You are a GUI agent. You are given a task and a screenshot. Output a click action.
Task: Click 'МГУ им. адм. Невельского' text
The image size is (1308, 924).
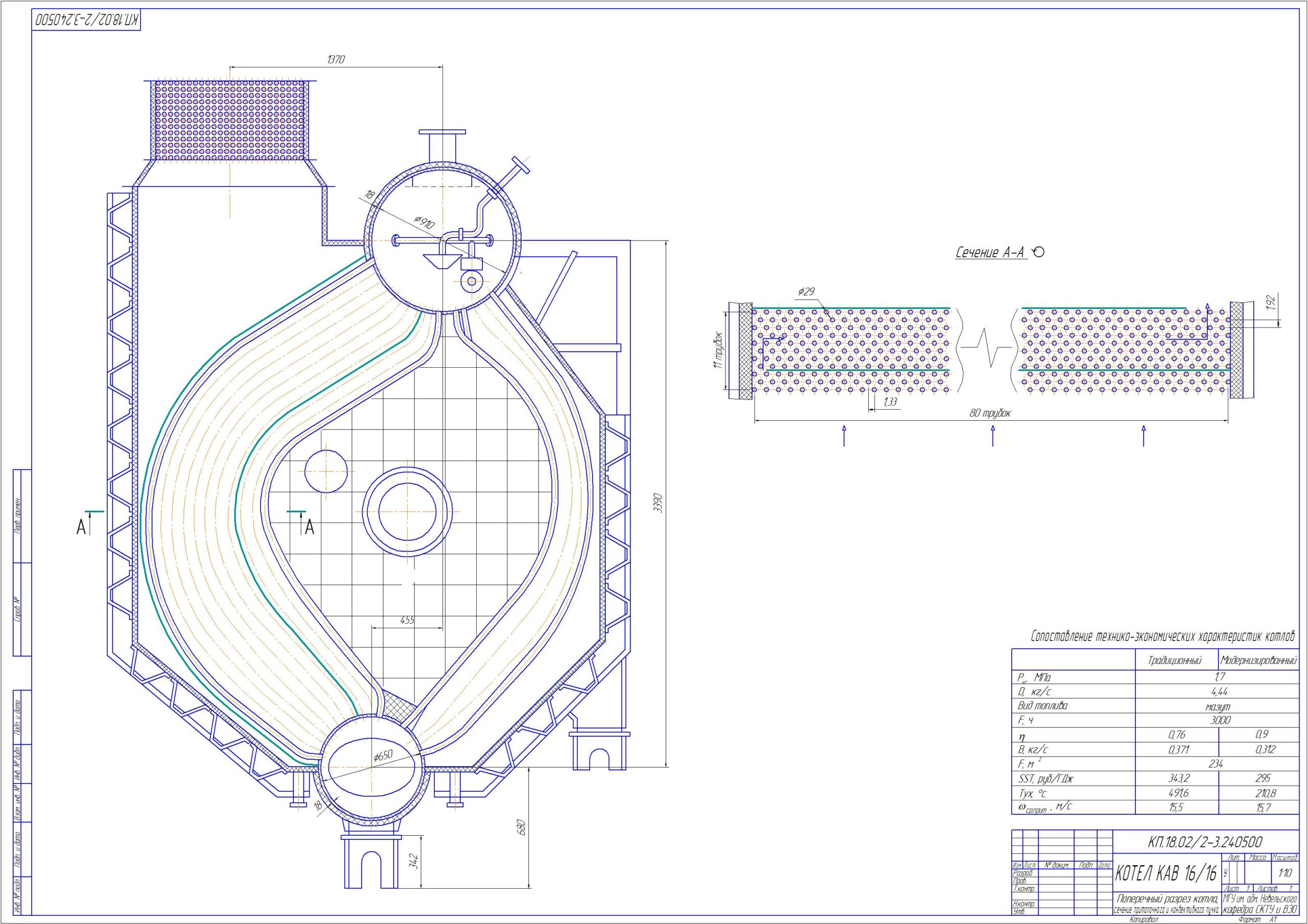(x=1259, y=899)
